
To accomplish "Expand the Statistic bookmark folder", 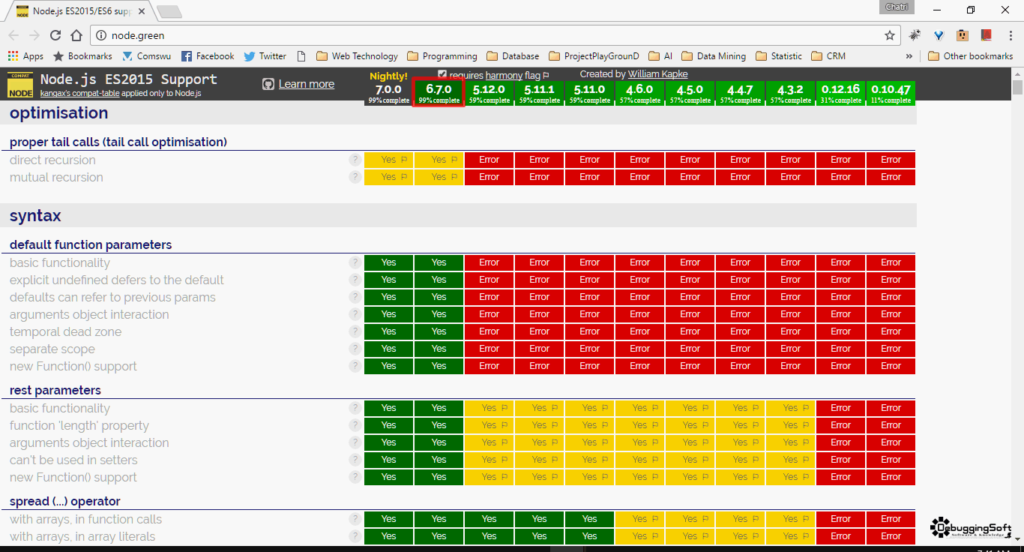I will (778, 56).
